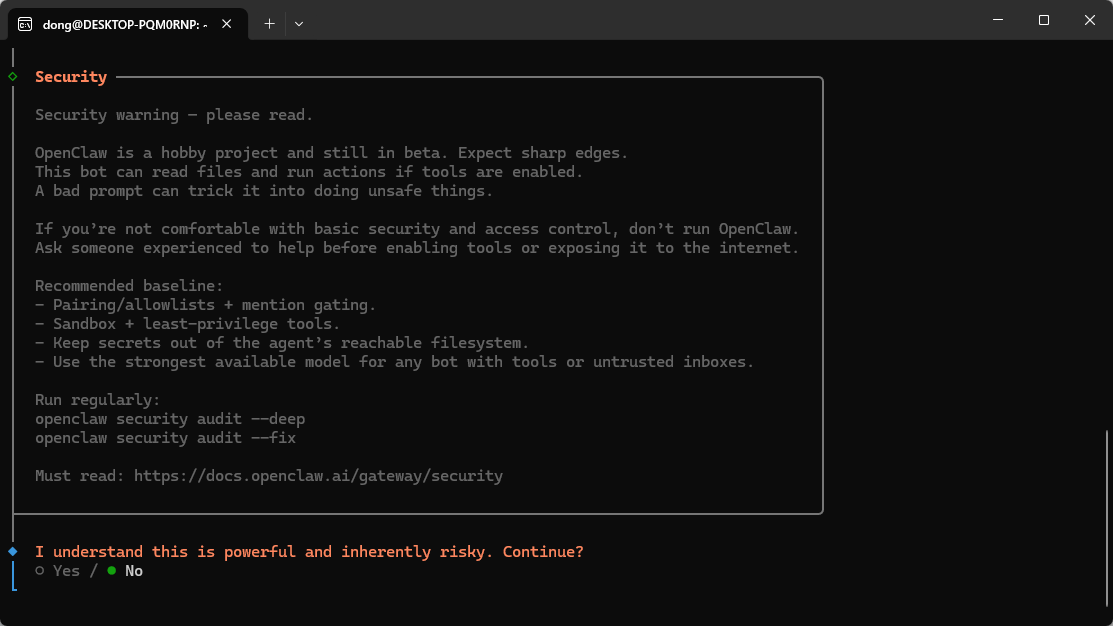Click 'If you're not comfortable' line
This screenshot has width=1113, height=626.
pos(417,229)
